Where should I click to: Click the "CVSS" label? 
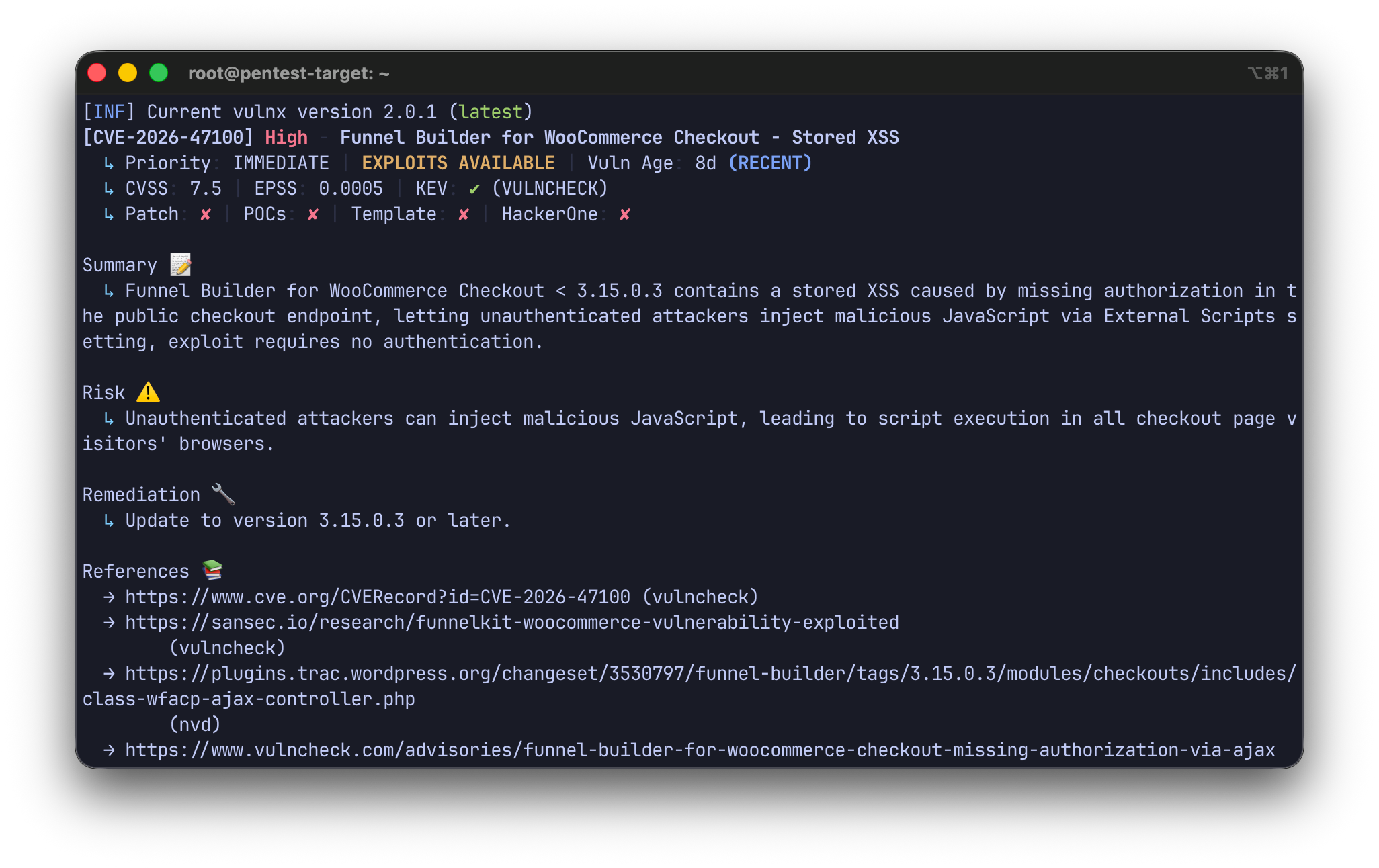147,188
